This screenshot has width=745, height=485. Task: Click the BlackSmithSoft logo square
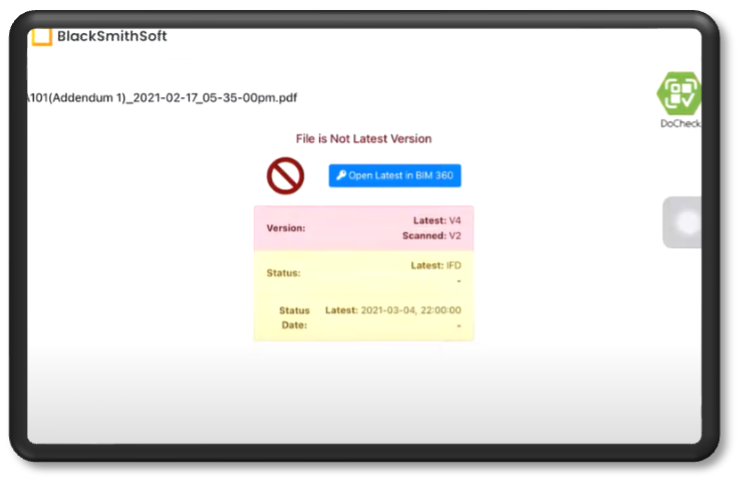pos(41,37)
